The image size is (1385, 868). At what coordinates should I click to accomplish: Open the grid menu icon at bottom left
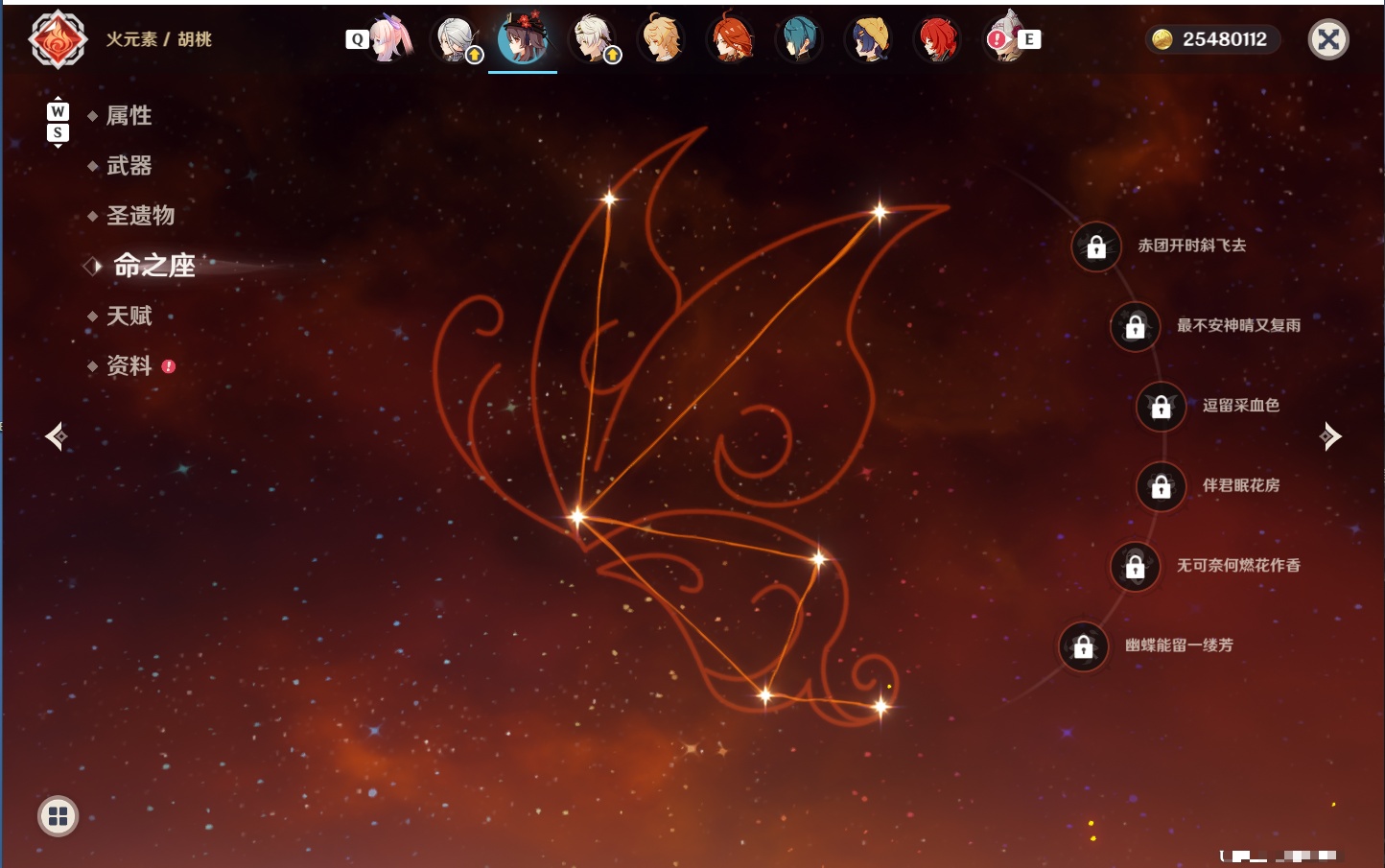pyautogui.click(x=58, y=816)
